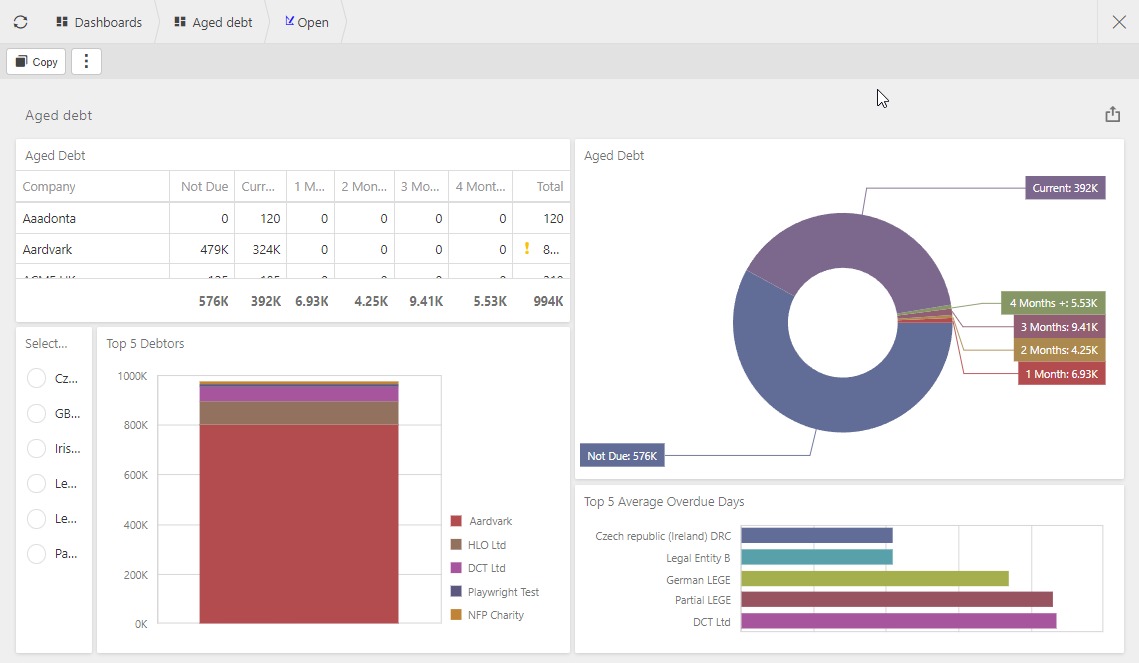1139x663 pixels.
Task: Select the Open breadcrumb item
Action: click(x=307, y=22)
